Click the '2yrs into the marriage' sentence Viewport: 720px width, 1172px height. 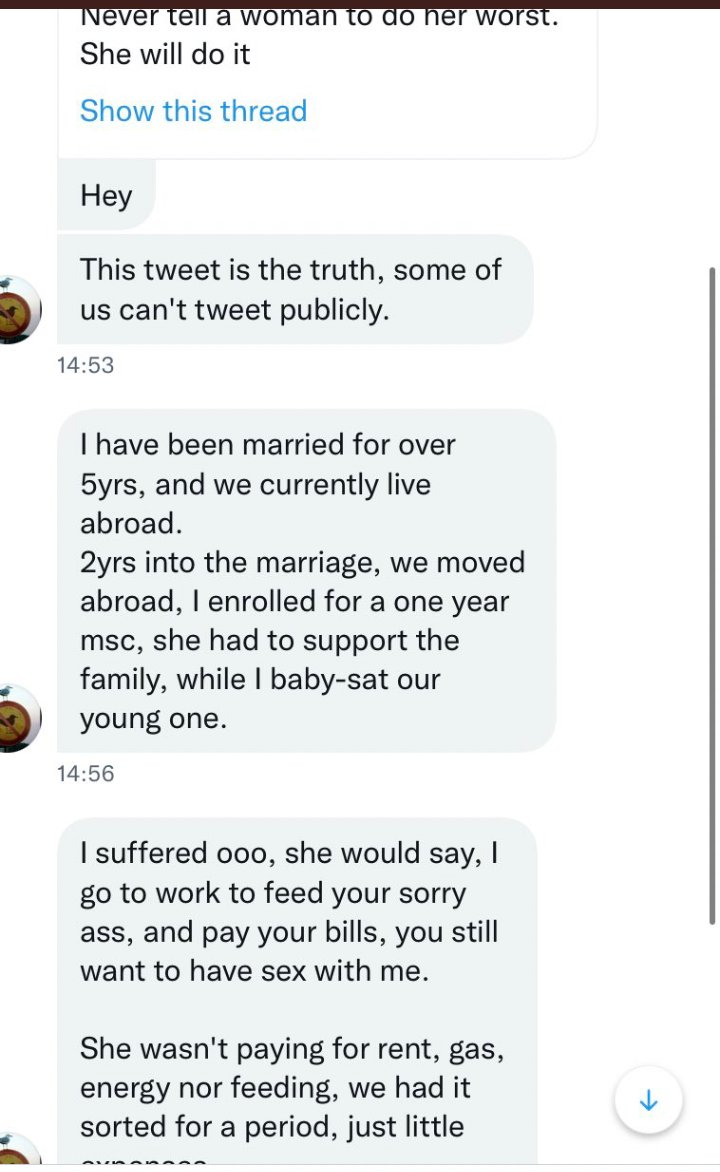pyautogui.click(x=302, y=562)
